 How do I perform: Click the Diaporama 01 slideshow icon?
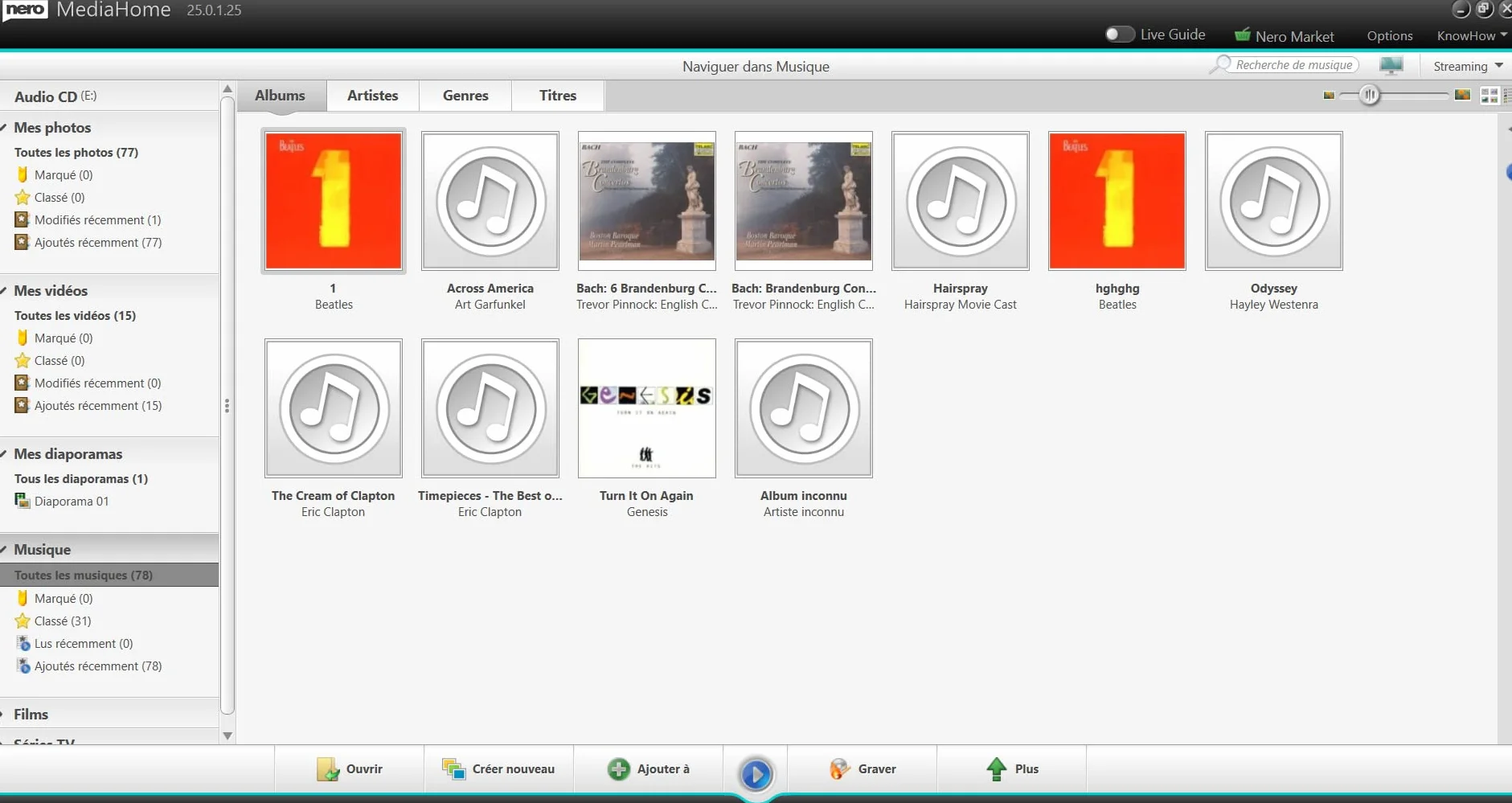23,501
